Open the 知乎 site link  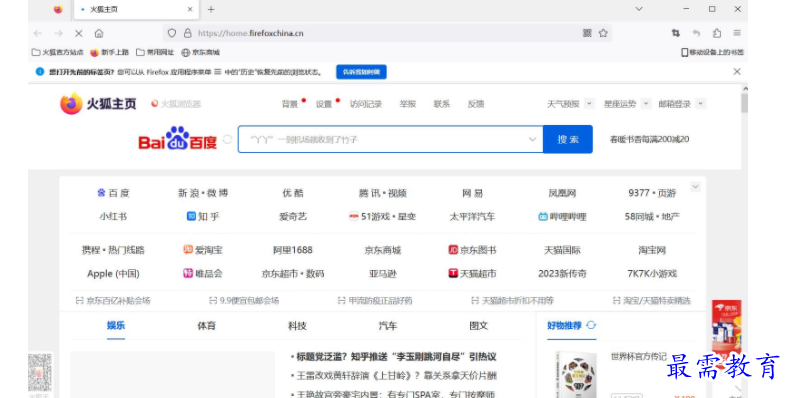pos(203,217)
